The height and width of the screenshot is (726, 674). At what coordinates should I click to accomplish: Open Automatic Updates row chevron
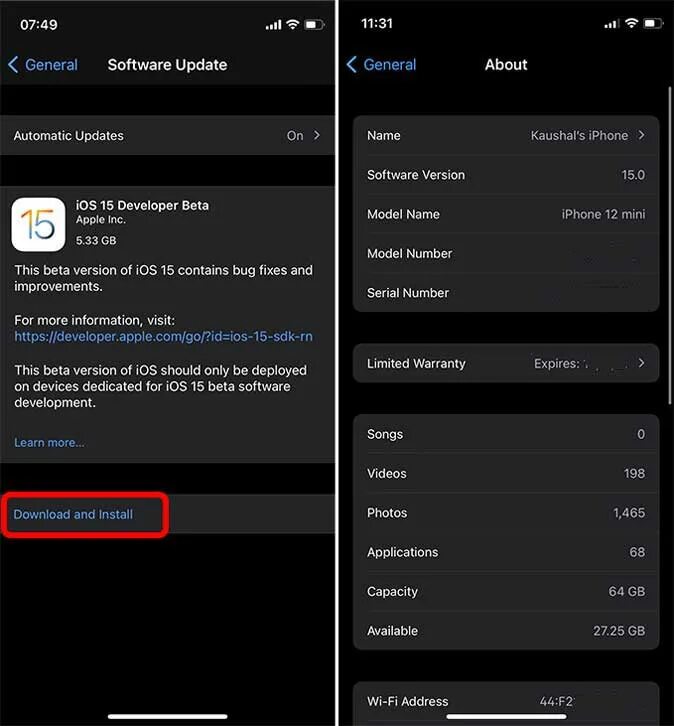coord(317,136)
